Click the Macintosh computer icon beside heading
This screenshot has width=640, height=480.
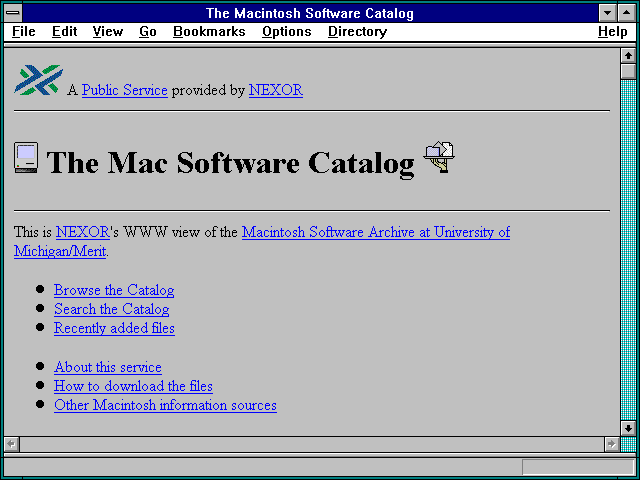(26, 157)
